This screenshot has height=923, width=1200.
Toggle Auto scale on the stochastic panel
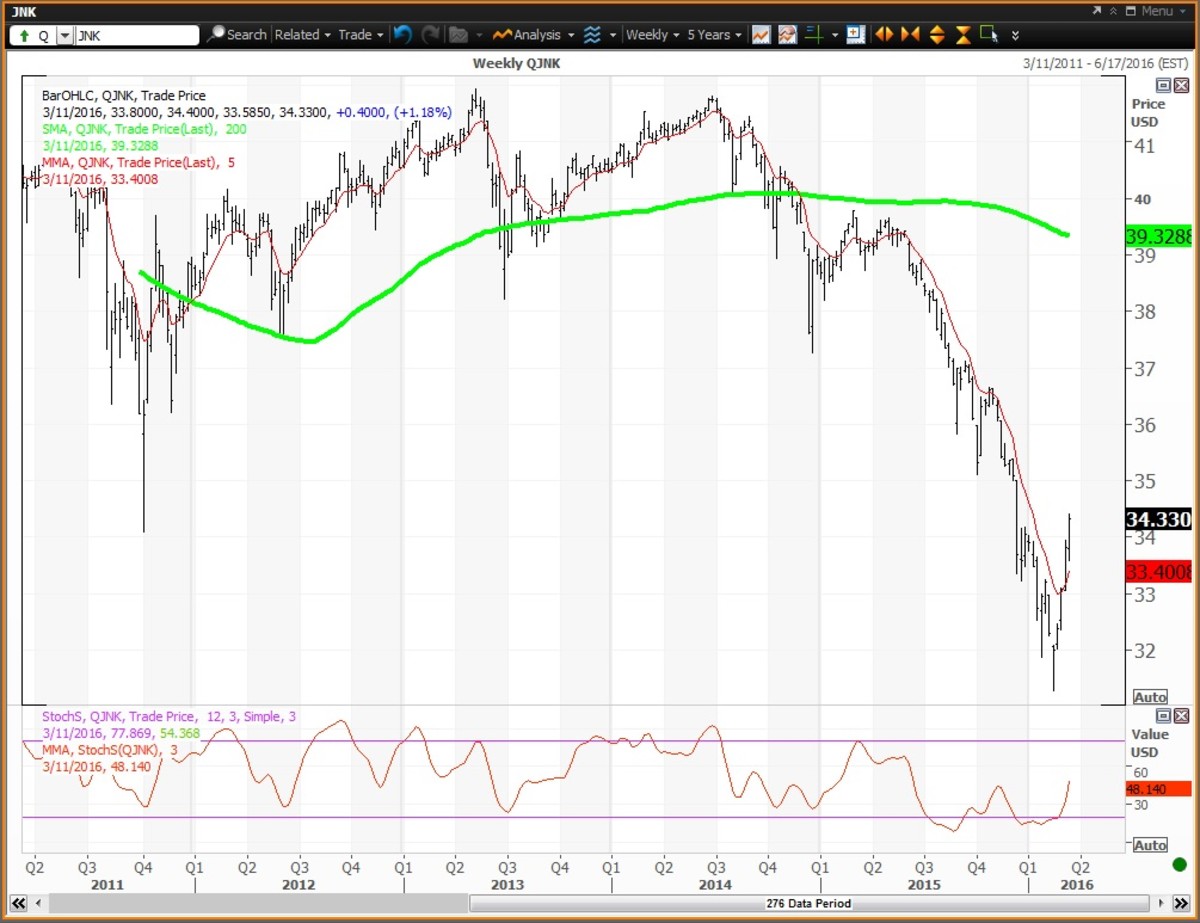click(x=1150, y=845)
